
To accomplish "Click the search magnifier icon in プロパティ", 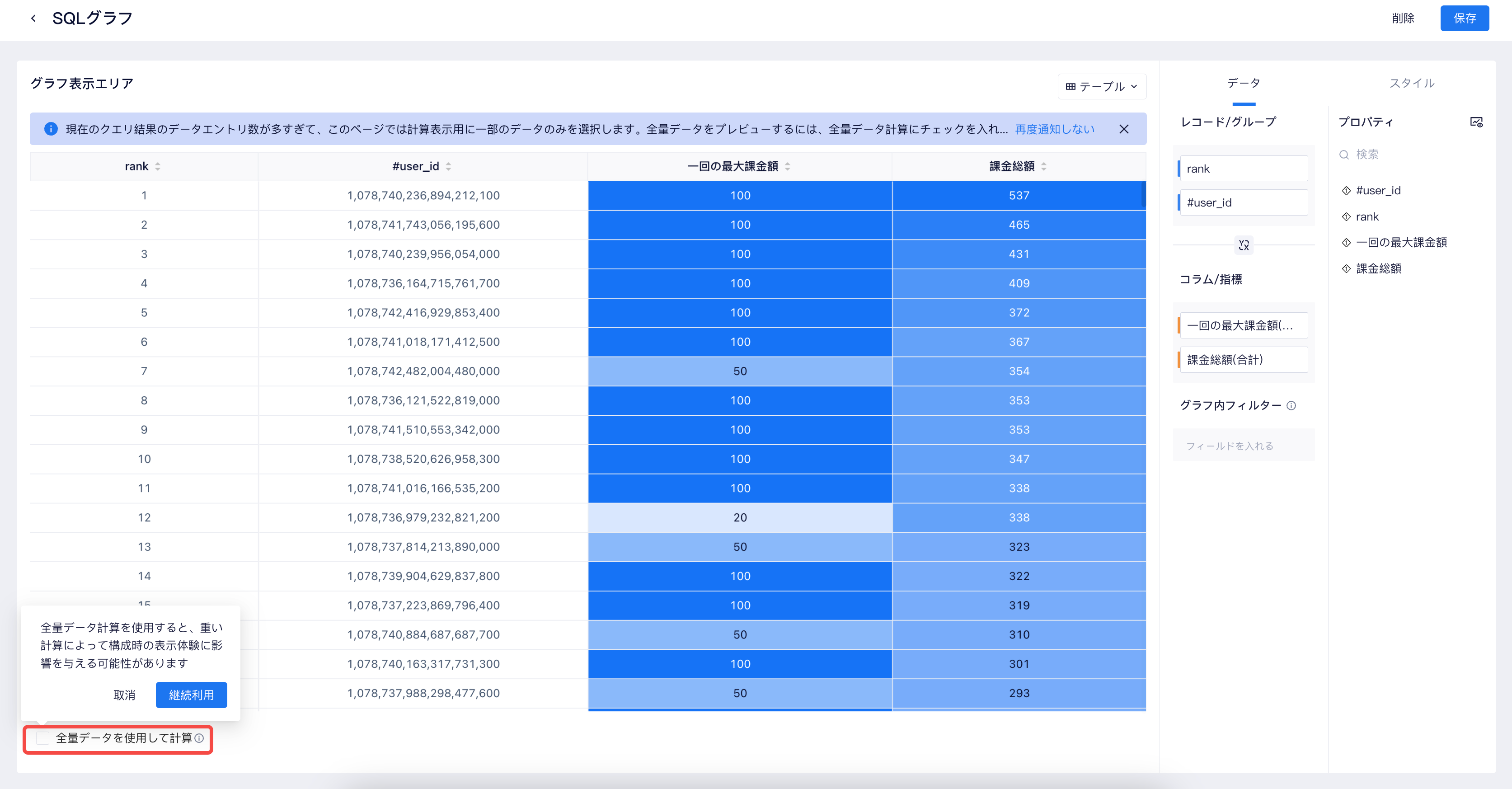I will pos(1344,155).
